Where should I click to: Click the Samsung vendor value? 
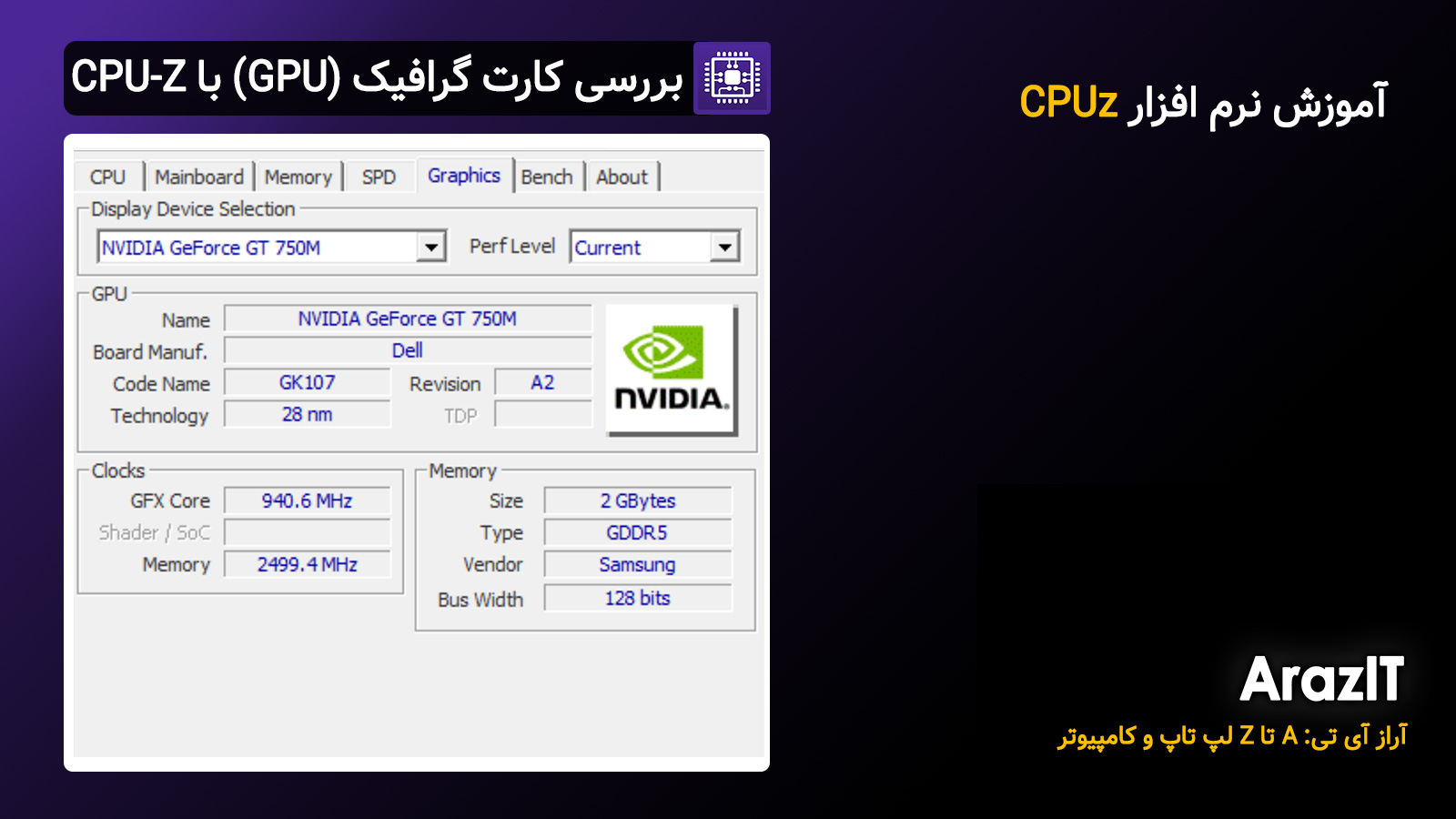(638, 564)
